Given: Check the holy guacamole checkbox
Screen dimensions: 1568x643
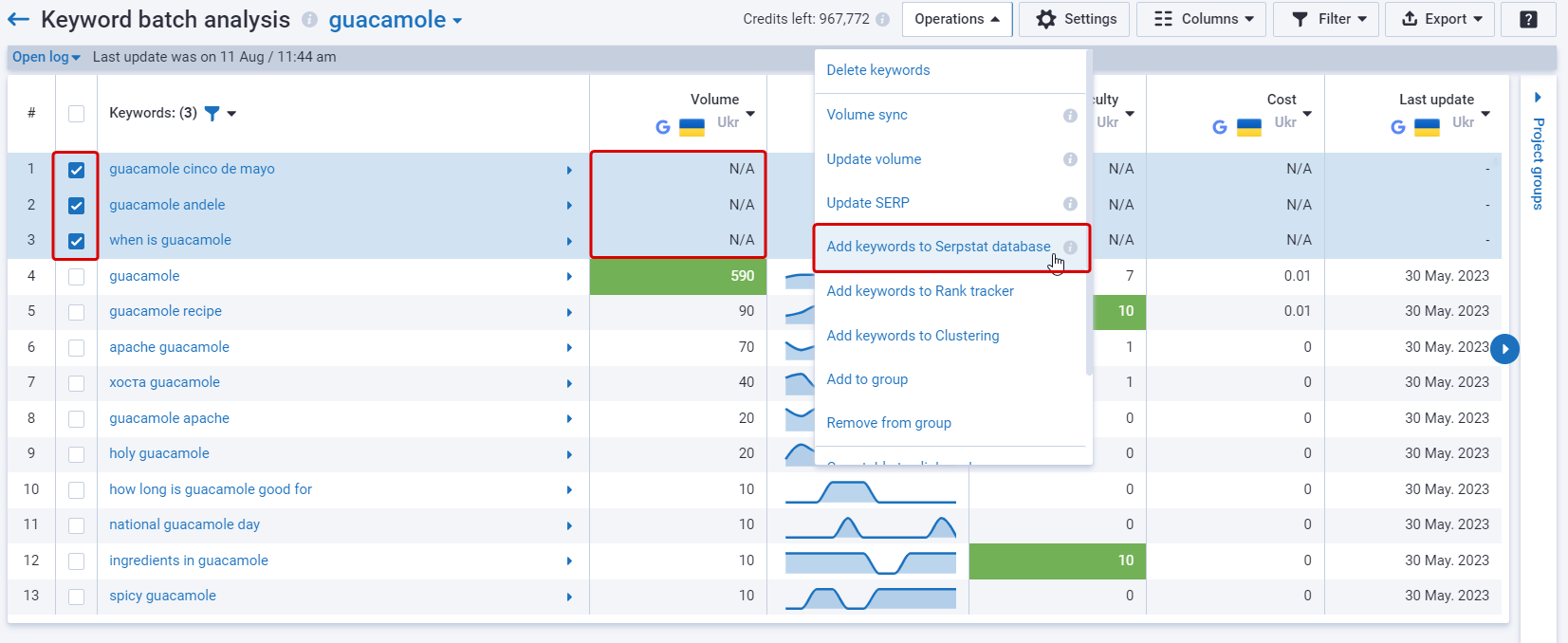Looking at the screenshot, I should pos(77,454).
